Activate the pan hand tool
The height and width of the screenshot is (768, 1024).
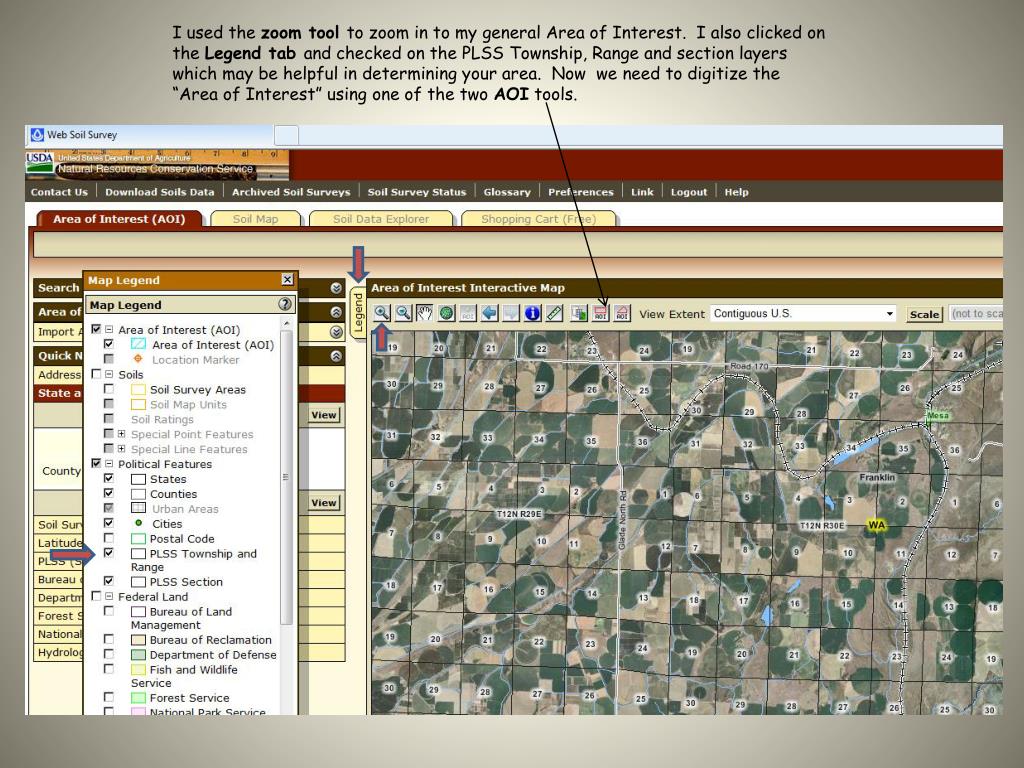(x=424, y=313)
